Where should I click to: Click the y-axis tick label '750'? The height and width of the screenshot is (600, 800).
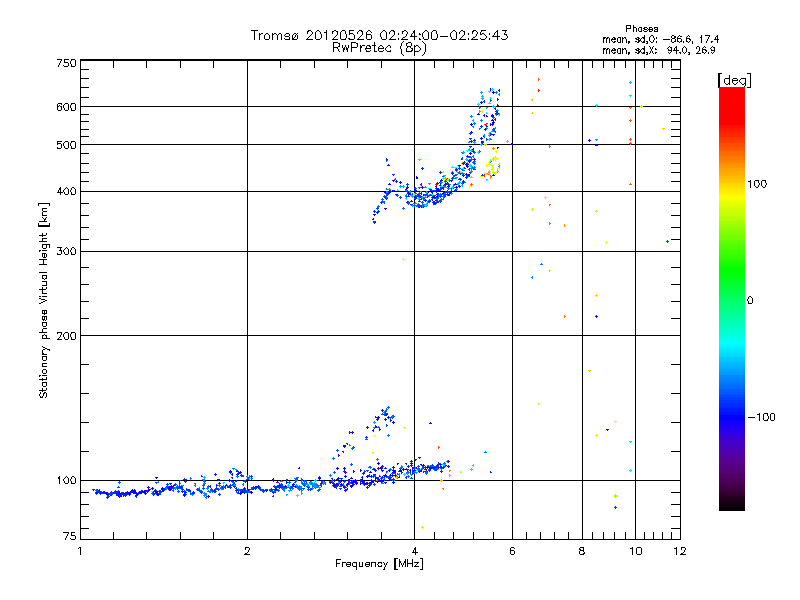[66, 63]
